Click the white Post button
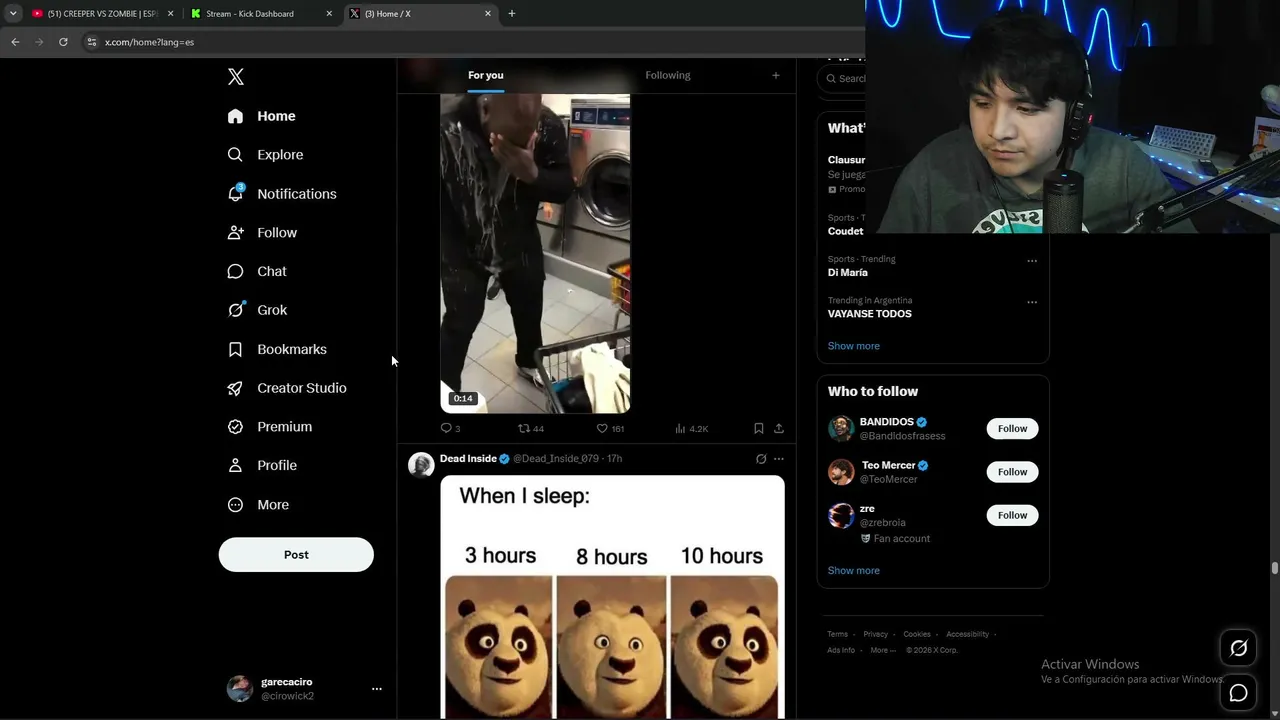This screenshot has width=1280, height=720. tap(296, 555)
